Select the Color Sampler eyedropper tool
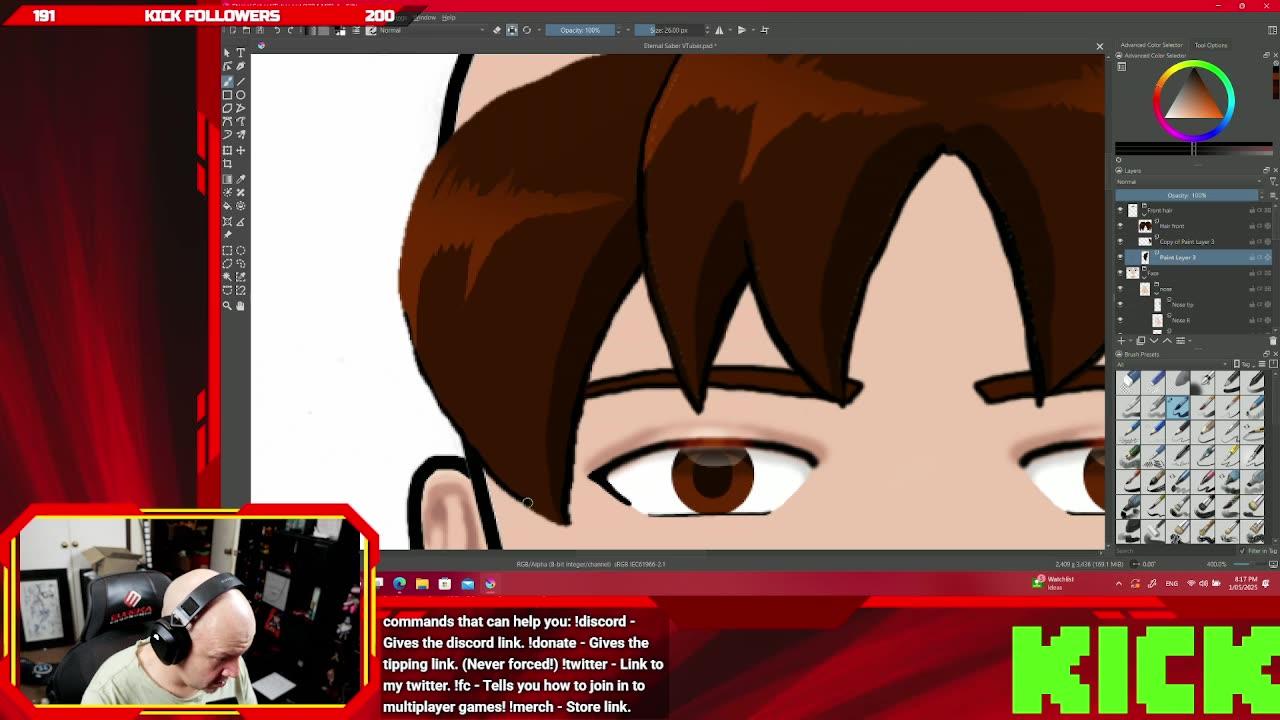Image resolution: width=1280 pixels, height=720 pixels. point(240,179)
